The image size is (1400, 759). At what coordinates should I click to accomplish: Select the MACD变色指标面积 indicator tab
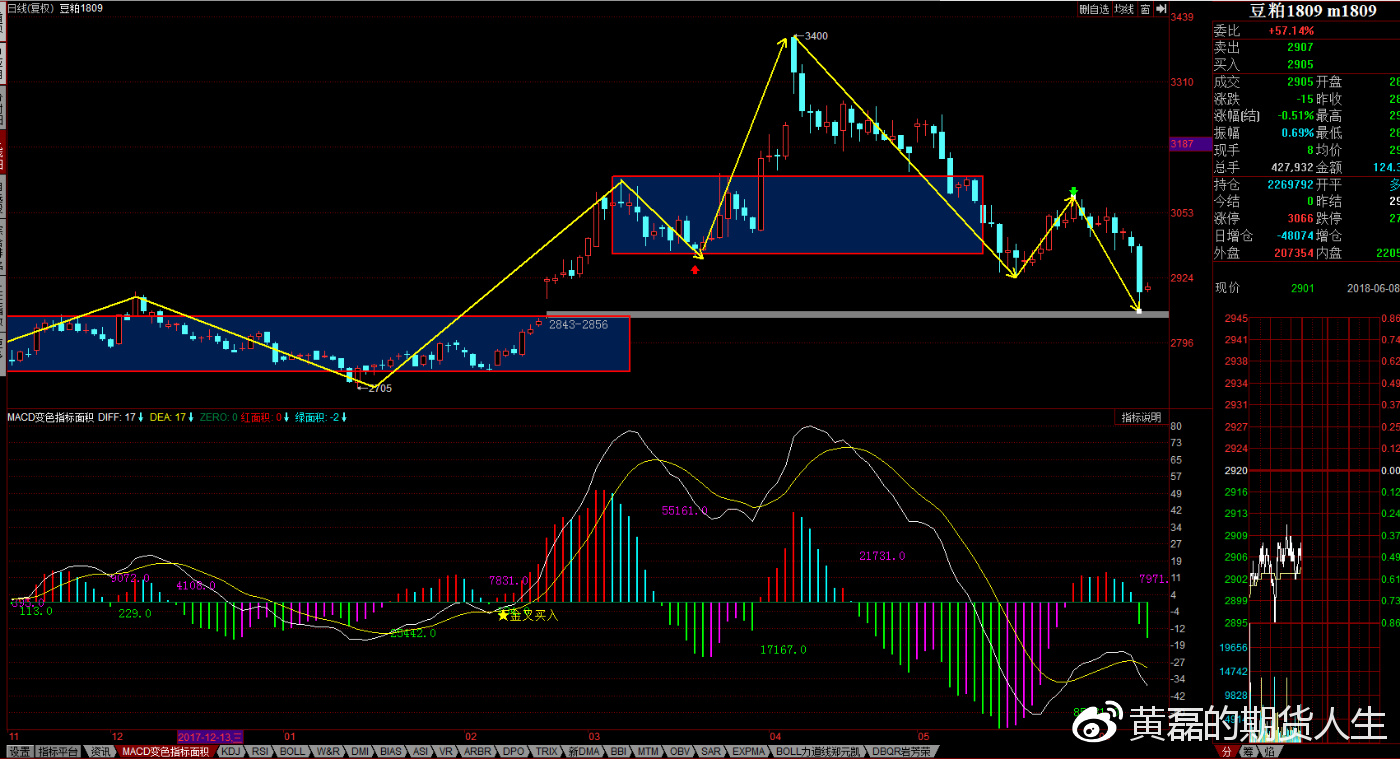(x=165, y=750)
